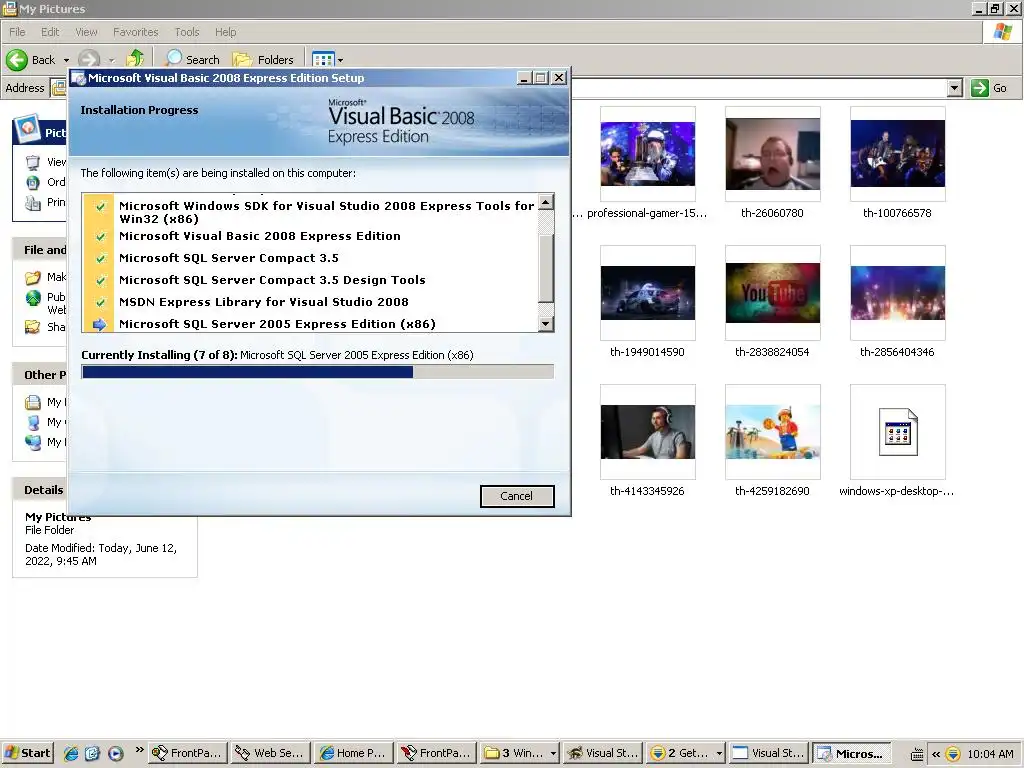Select the th-26060780 picture thumbnail

click(773, 154)
